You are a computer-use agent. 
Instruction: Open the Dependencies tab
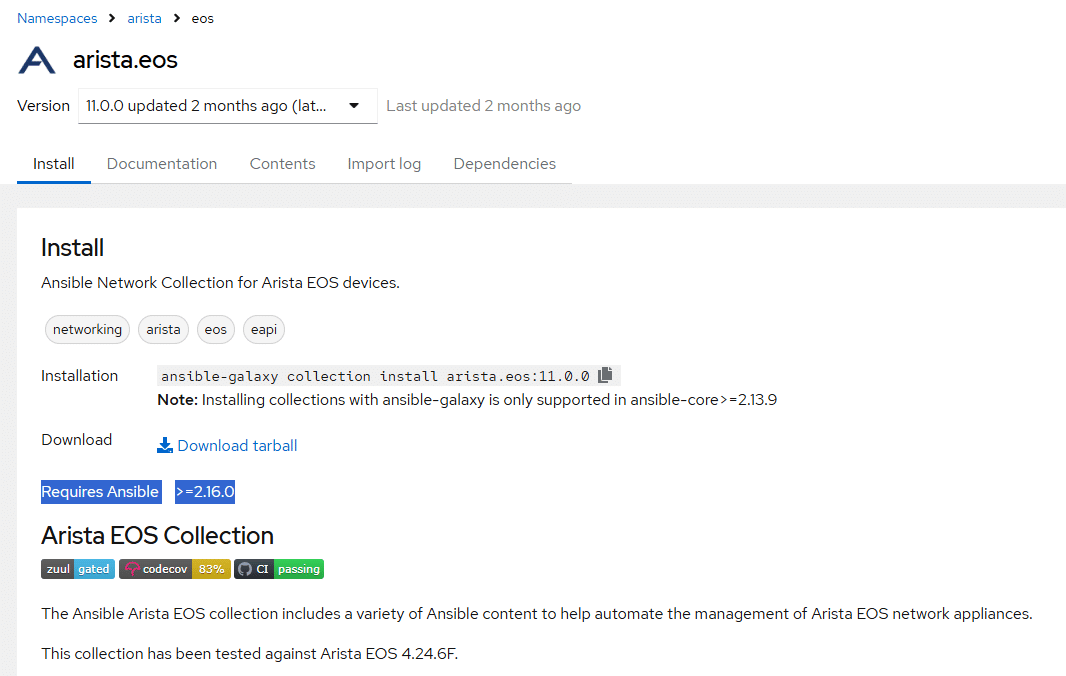pos(504,163)
